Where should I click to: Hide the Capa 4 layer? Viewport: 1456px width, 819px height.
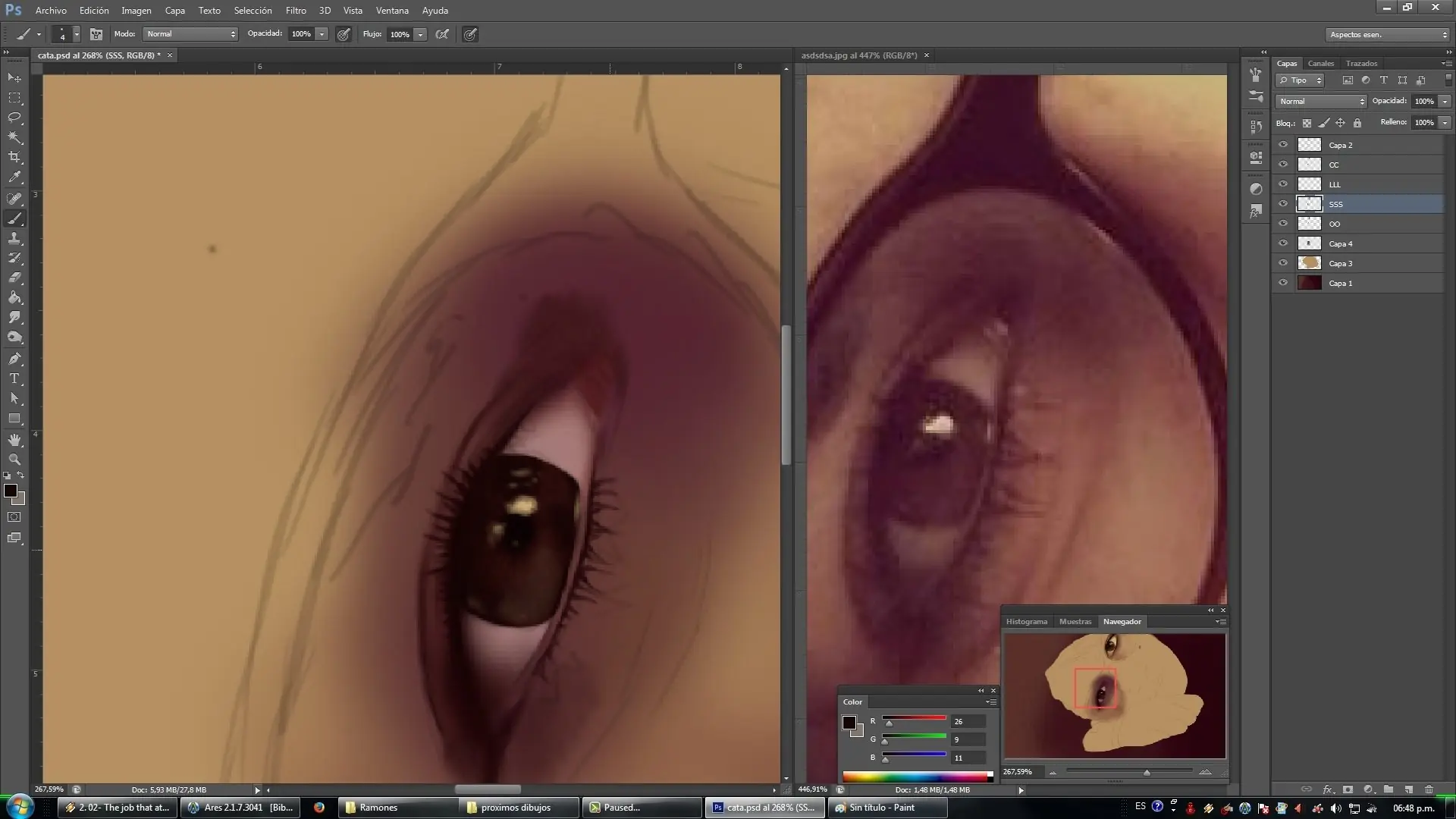(x=1283, y=243)
